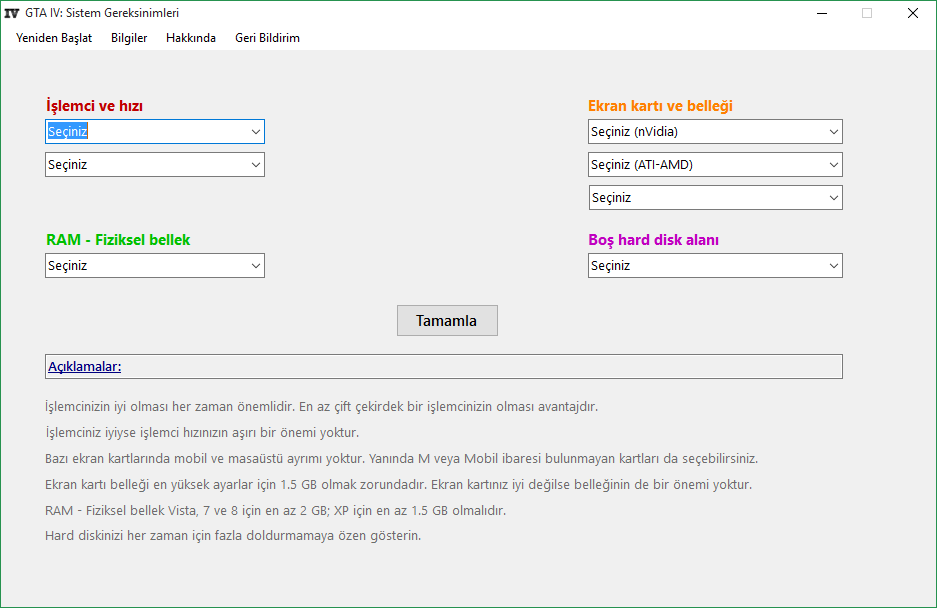Click the GTA IV icon in the title bar
The width and height of the screenshot is (937, 608).
point(12,13)
